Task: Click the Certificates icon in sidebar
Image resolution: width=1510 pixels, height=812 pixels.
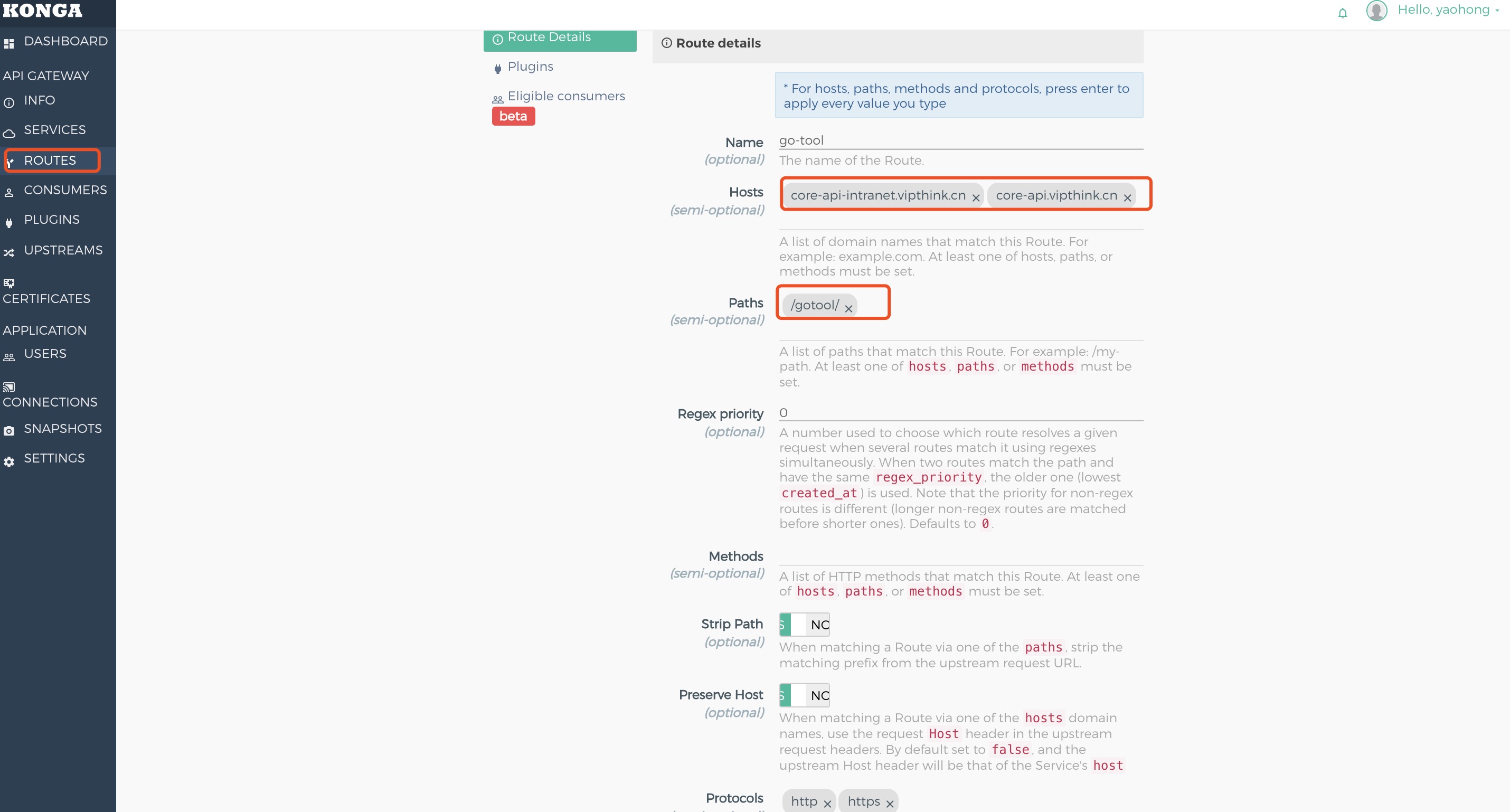Action: pyautogui.click(x=9, y=283)
